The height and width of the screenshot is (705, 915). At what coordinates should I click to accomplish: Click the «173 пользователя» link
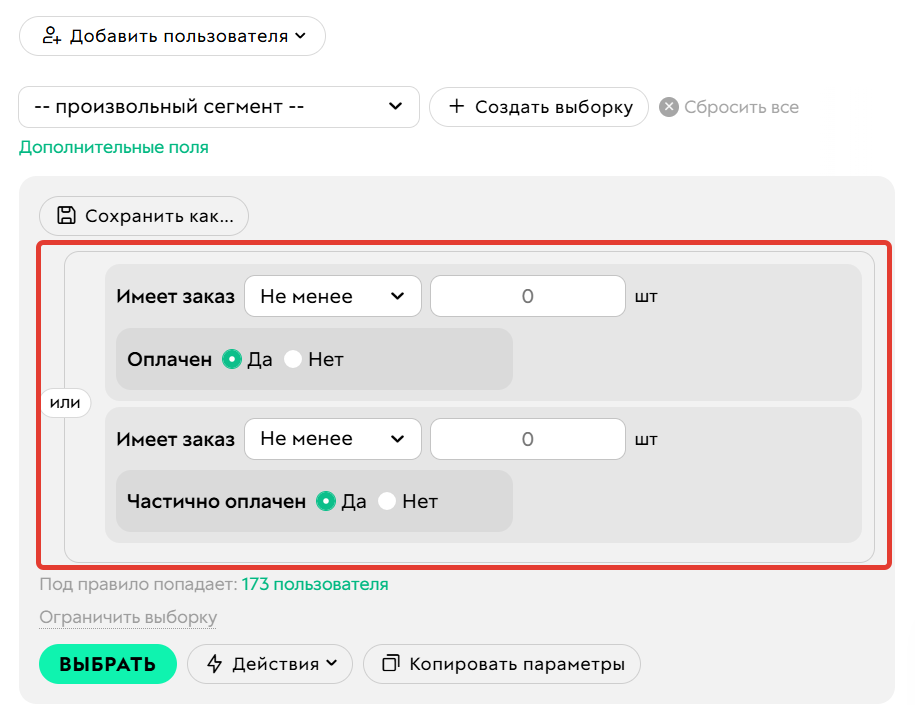coord(315,584)
